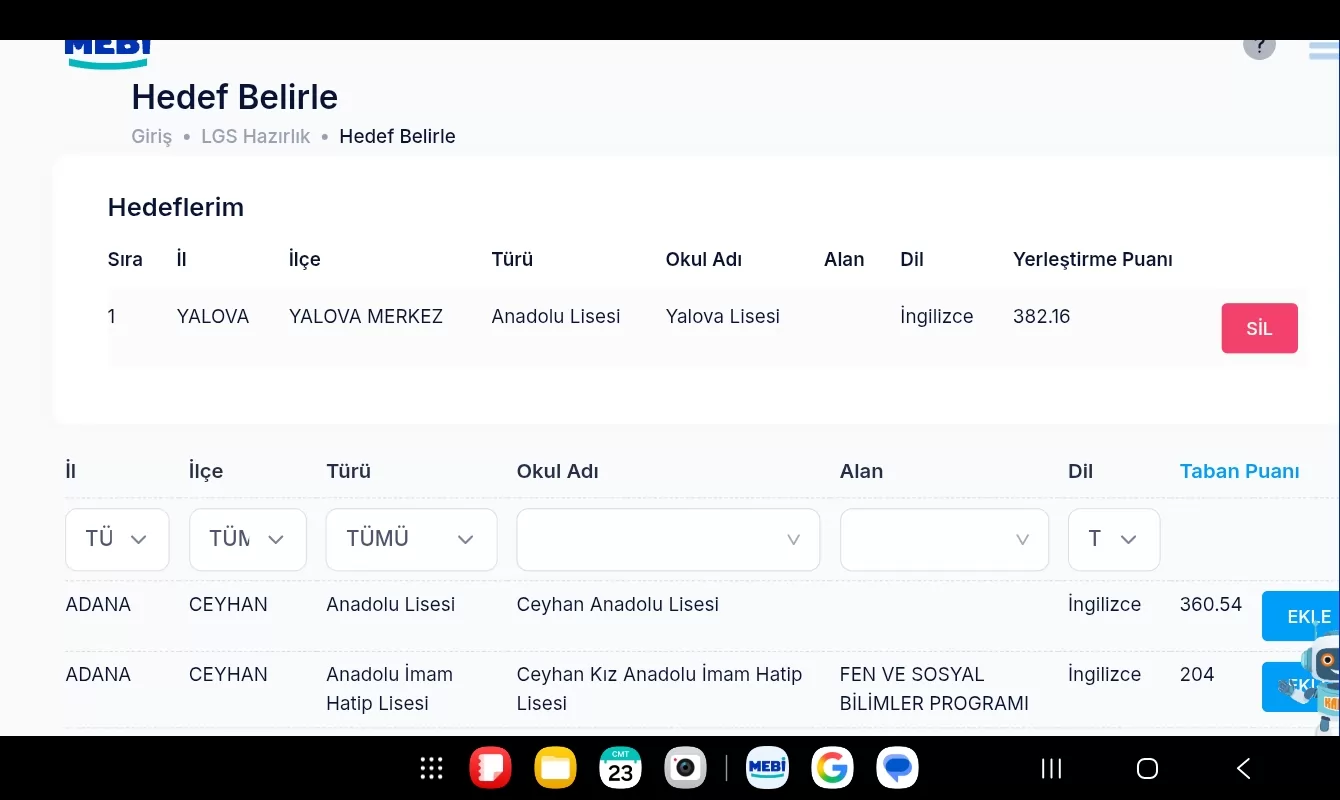
Task: Go to LGS Hazırlık breadcrumb link
Action: tap(256, 137)
